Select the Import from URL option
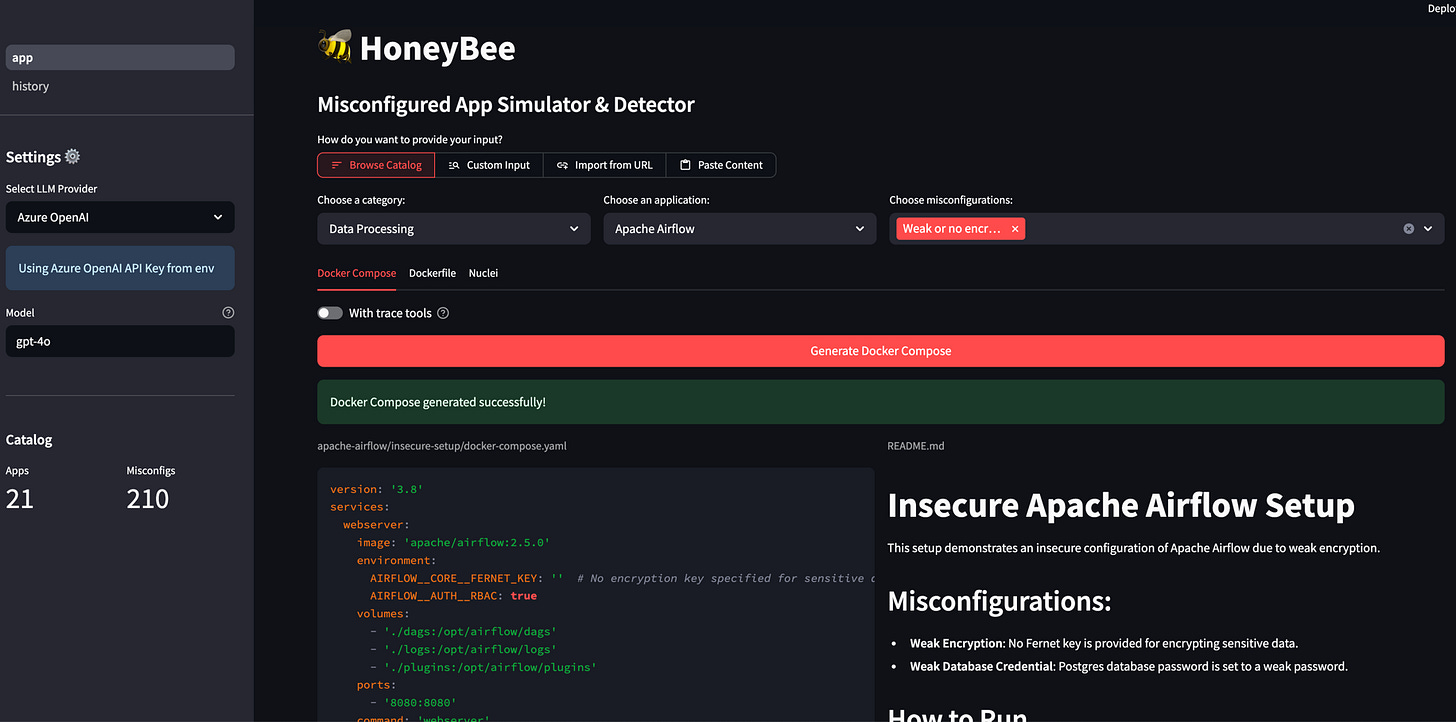 [x=604, y=165]
